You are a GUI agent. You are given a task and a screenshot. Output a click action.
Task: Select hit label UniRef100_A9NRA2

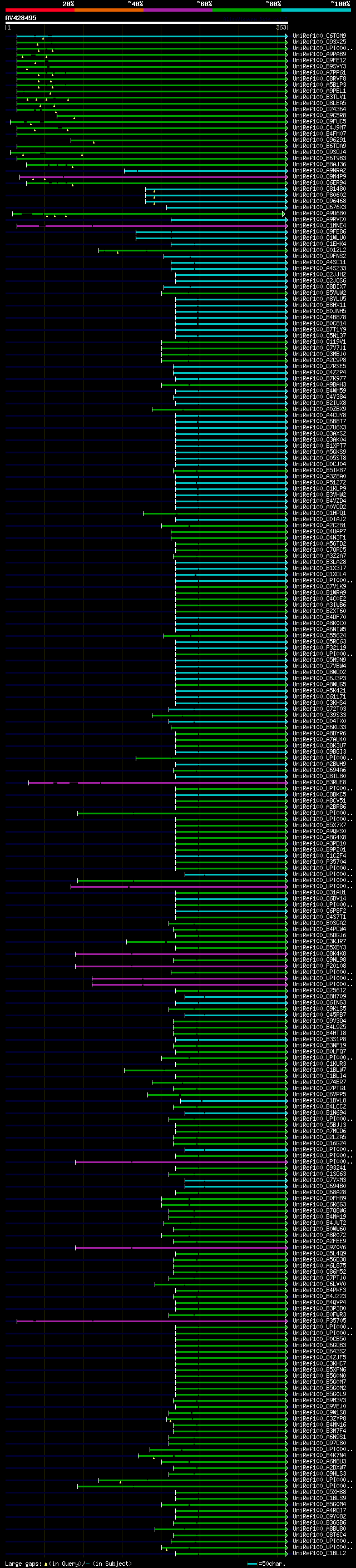coord(319,170)
